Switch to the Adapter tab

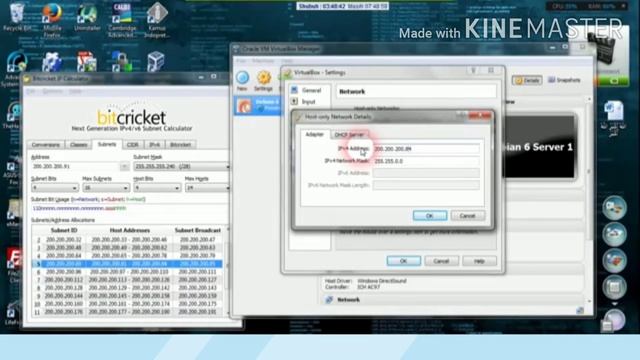315,134
